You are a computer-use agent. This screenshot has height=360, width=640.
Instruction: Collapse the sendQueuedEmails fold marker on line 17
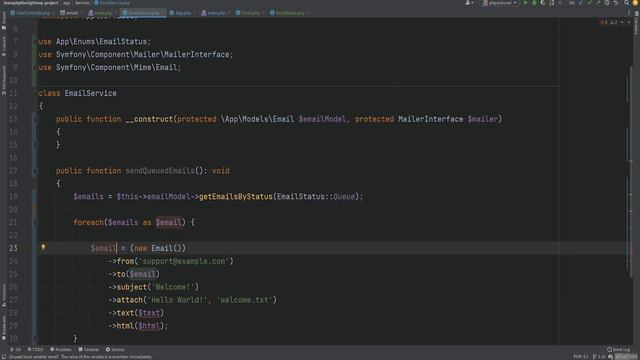point(36,171)
